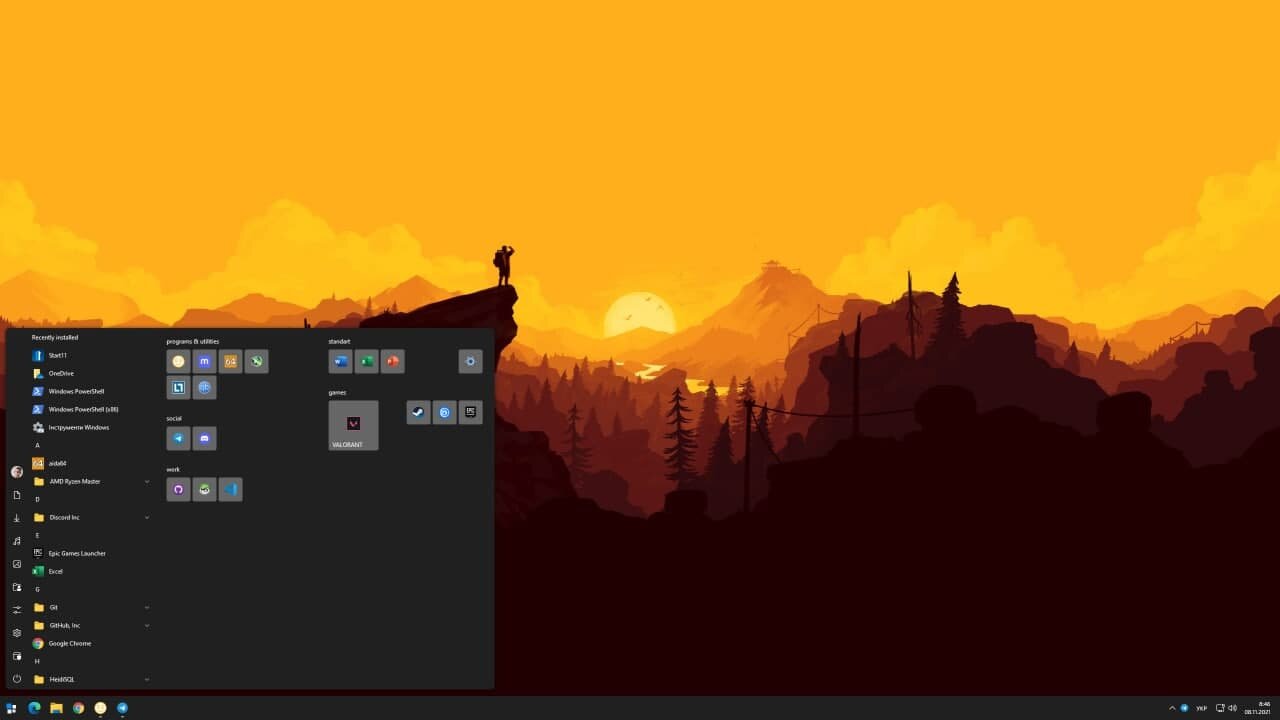The width and height of the screenshot is (1280, 720).
Task: Open the Excel tile in standart group
Action: [367, 361]
